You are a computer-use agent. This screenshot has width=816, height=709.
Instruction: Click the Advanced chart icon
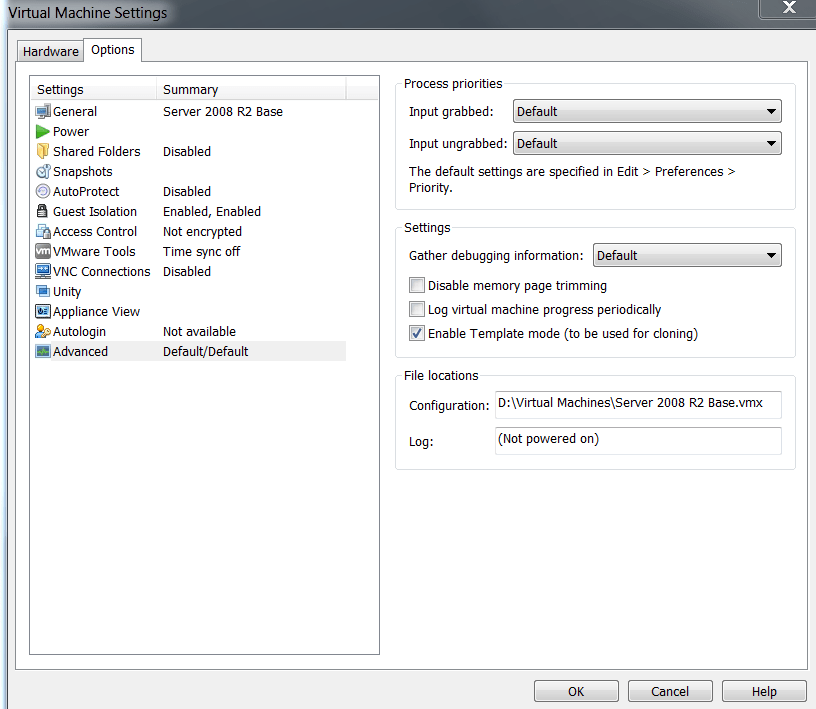(x=43, y=351)
